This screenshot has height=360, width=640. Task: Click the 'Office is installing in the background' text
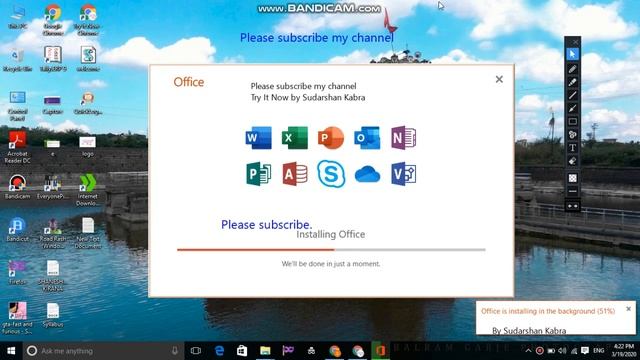point(547,311)
